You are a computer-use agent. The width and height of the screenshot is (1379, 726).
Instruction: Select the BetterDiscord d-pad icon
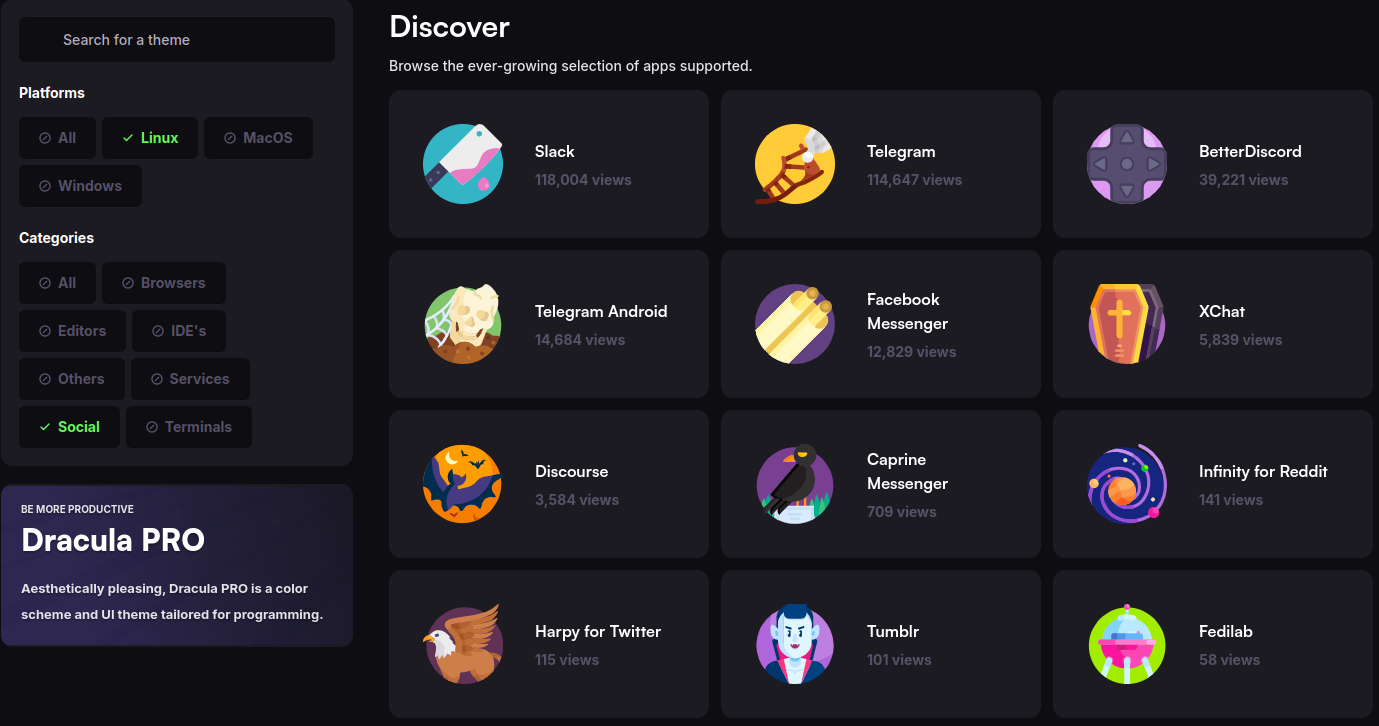coord(1126,164)
